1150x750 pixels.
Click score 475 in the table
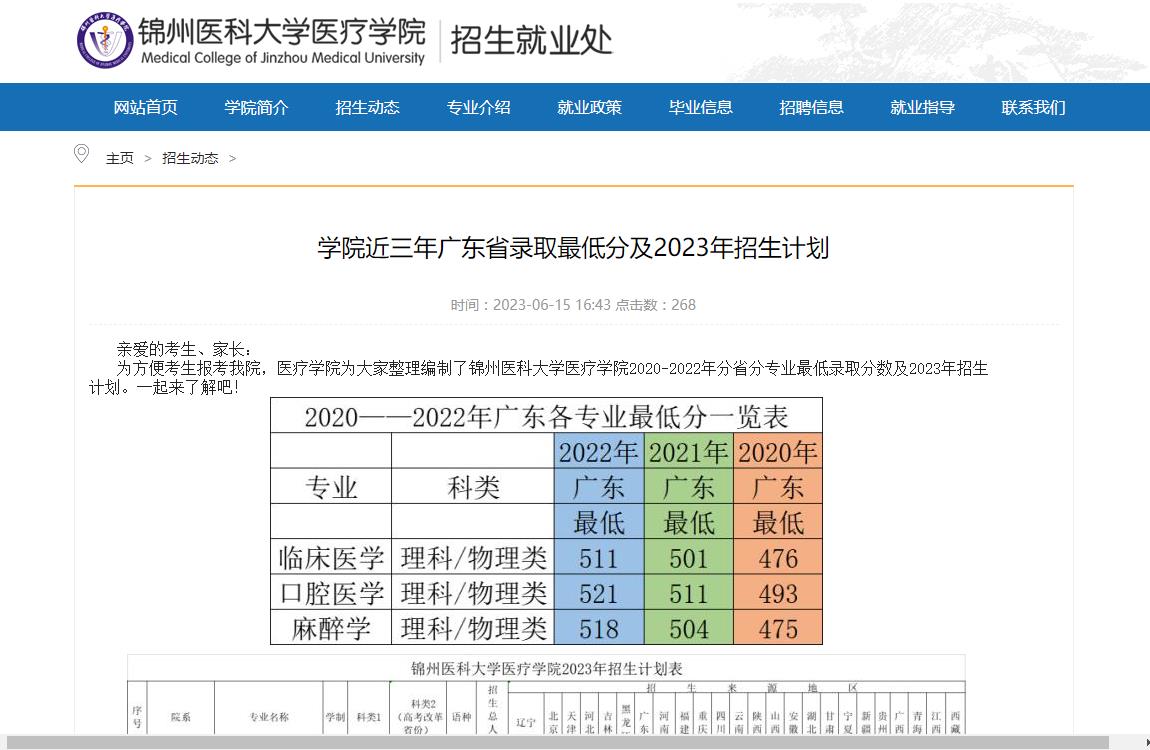coord(777,628)
